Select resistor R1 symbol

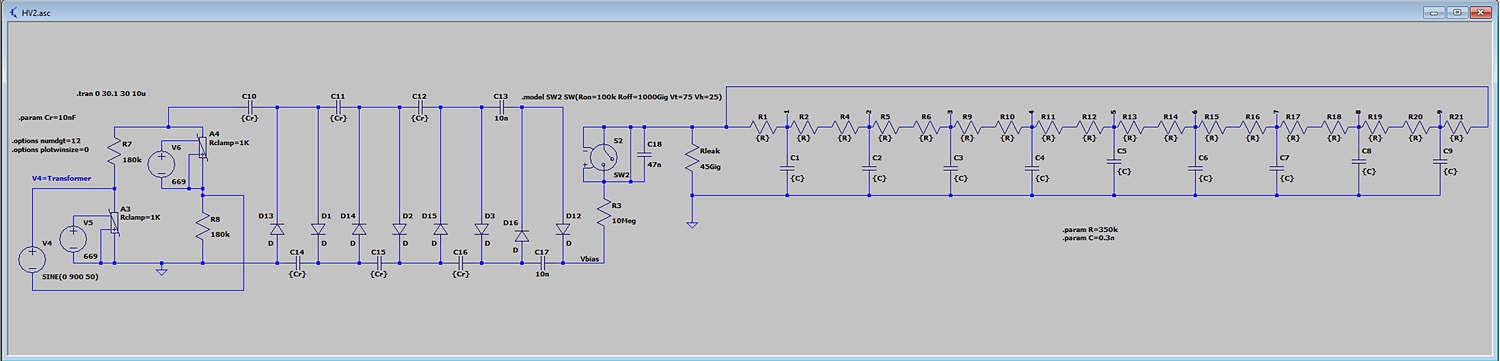[764, 127]
